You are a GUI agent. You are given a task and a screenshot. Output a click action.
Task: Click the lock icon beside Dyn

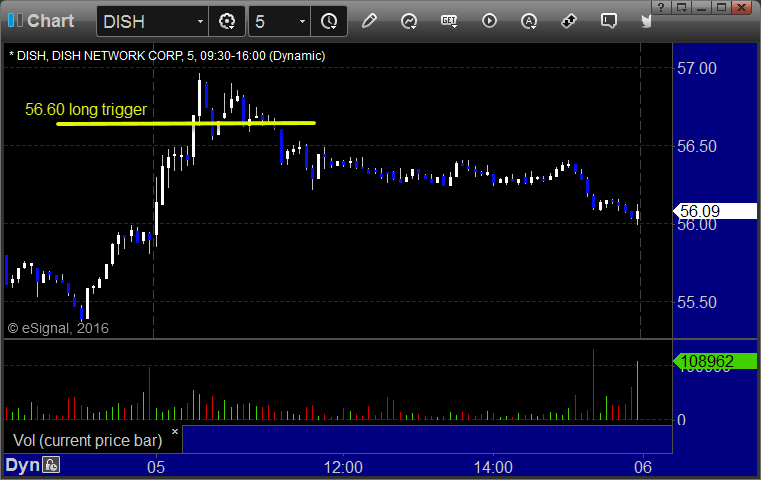click(x=51, y=465)
